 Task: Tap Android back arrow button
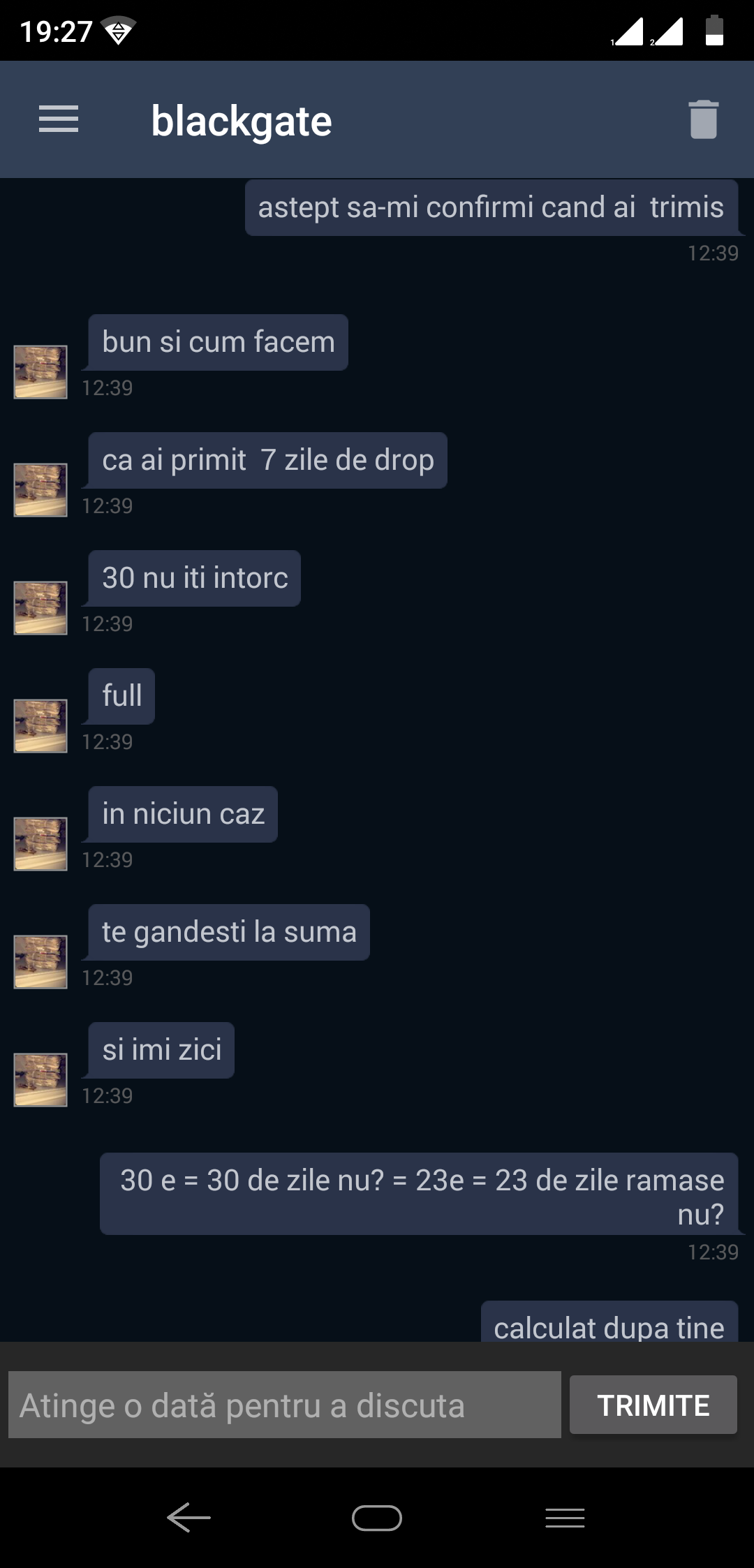188,1518
